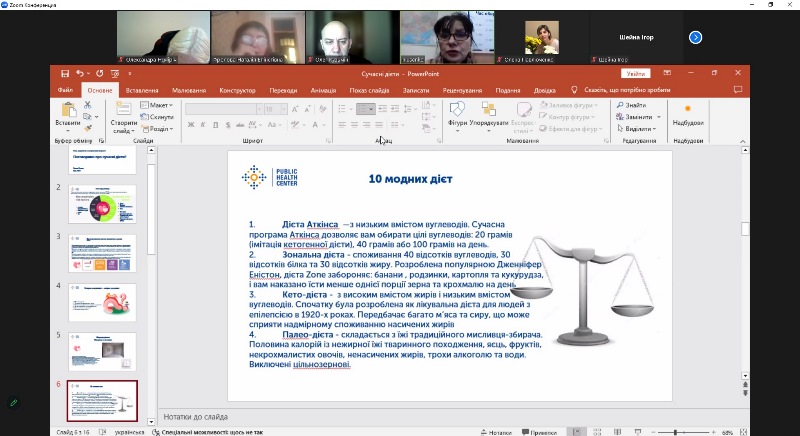The width and height of the screenshot is (800, 436).
Task: Open the font size 18 dropdown
Action: (285, 109)
